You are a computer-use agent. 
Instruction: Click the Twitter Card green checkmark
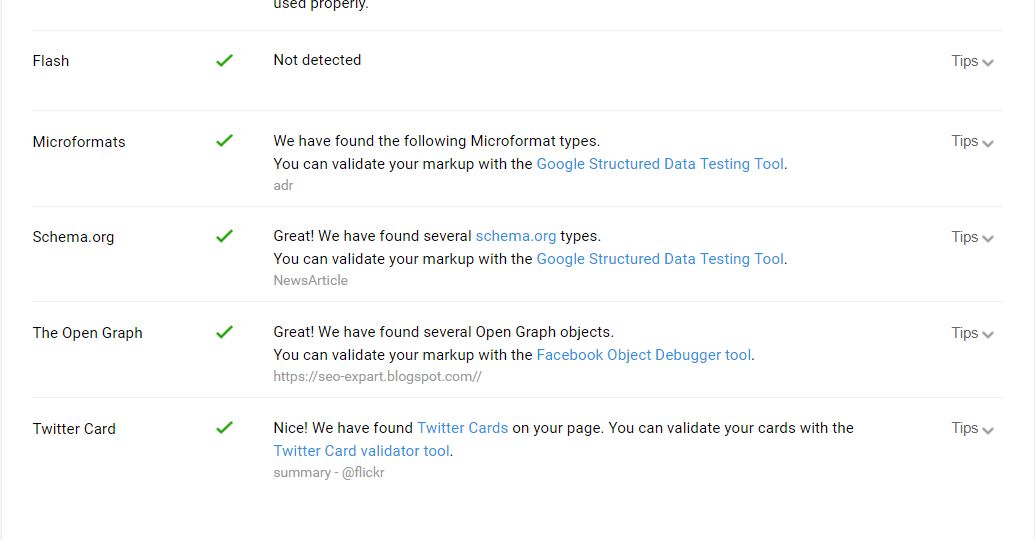click(224, 428)
